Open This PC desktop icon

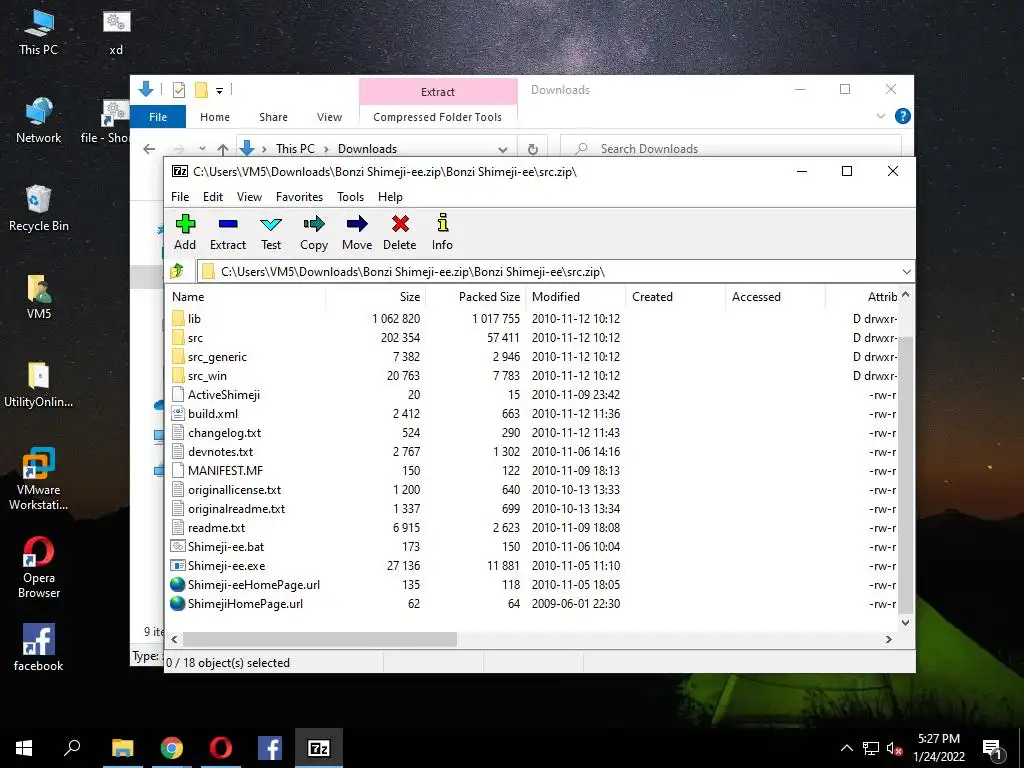[x=39, y=32]
